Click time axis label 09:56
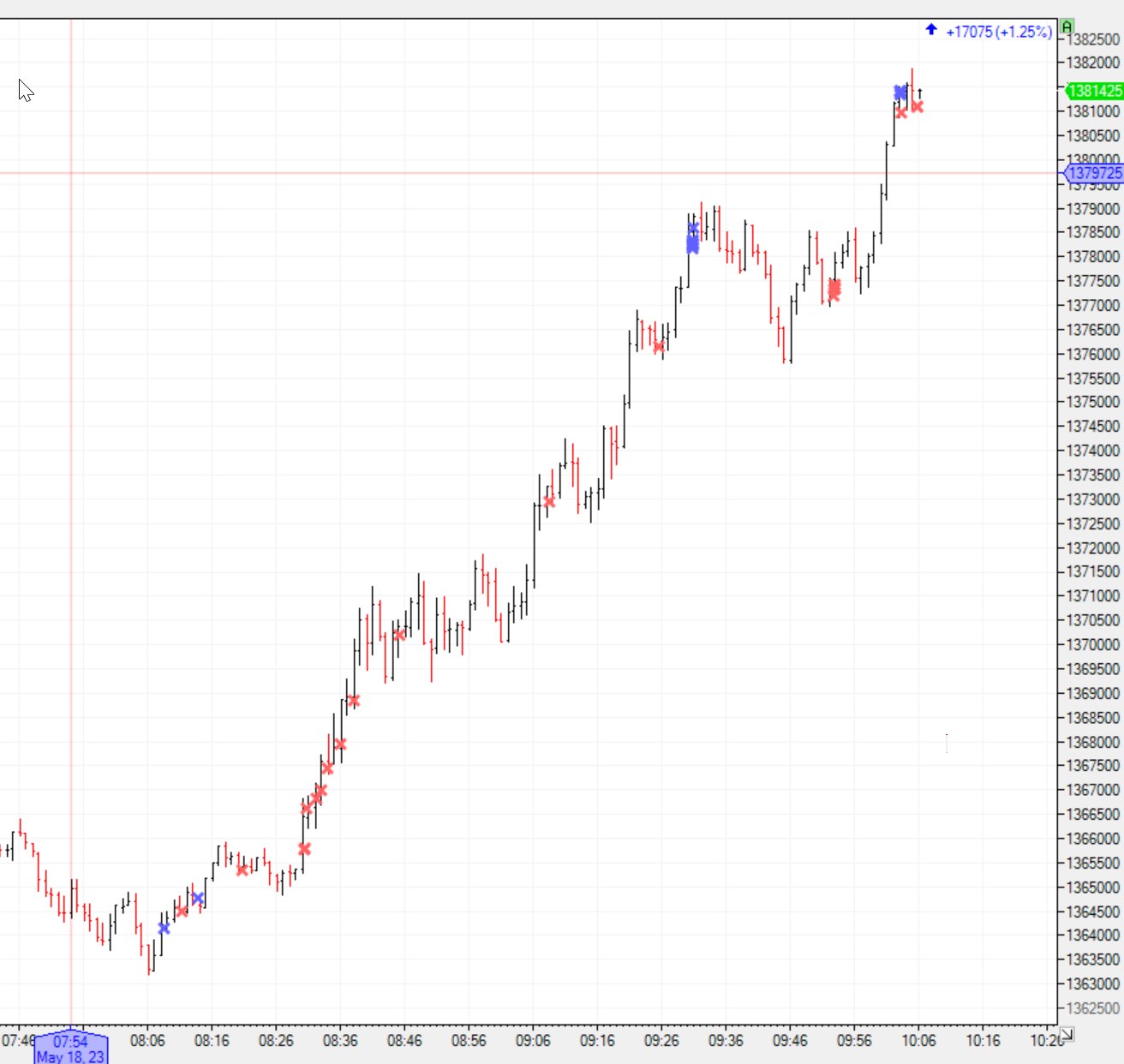1124x1064 pixels. (854, 1041)
